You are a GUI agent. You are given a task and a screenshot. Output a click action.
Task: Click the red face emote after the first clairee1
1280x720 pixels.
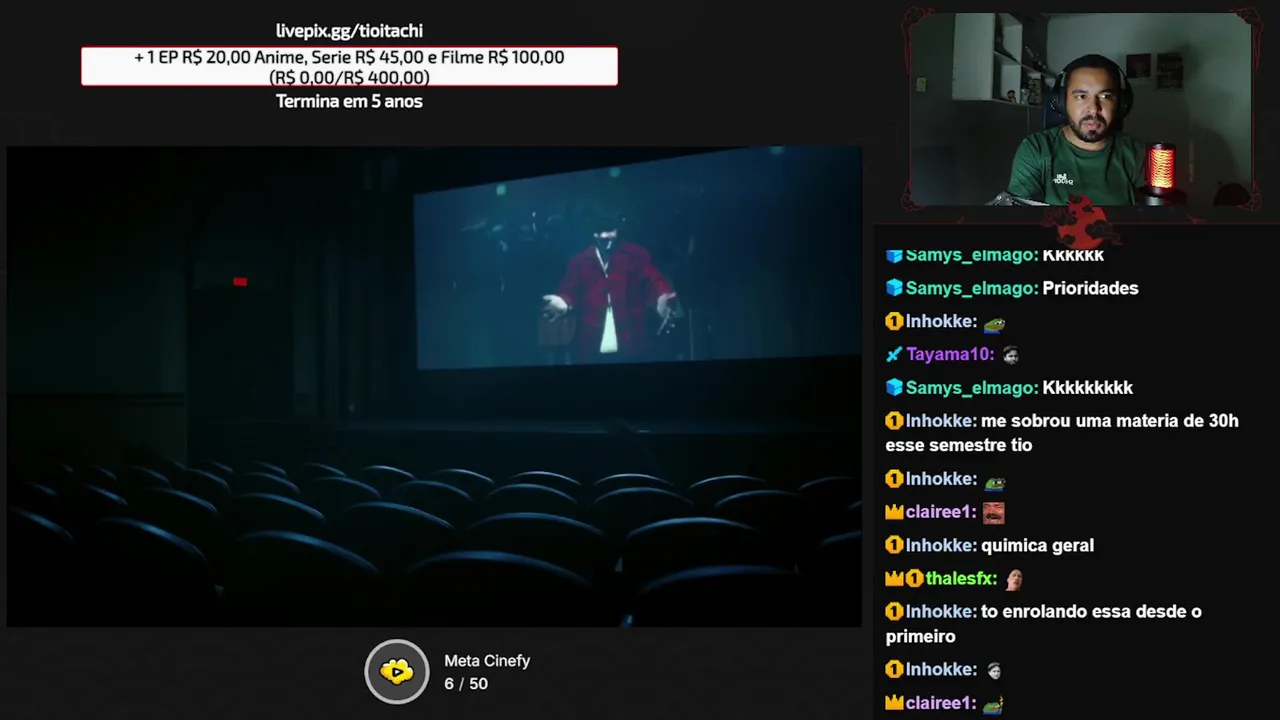[993, 512]
